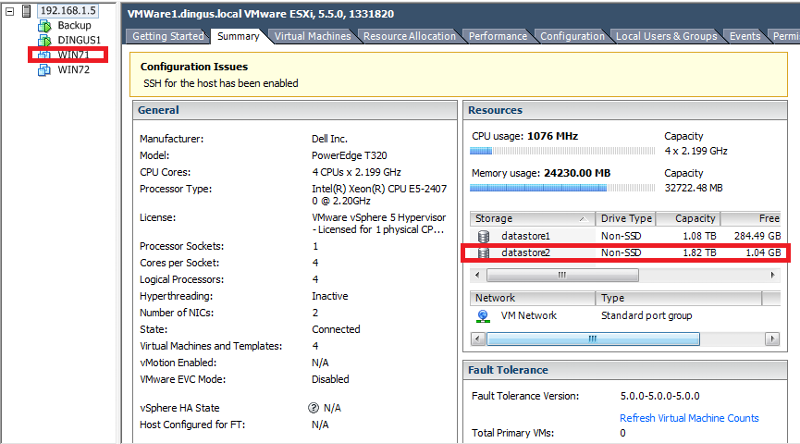800x444 pixels.
Task: Click network list scroll left arrow
Action: 478,339
